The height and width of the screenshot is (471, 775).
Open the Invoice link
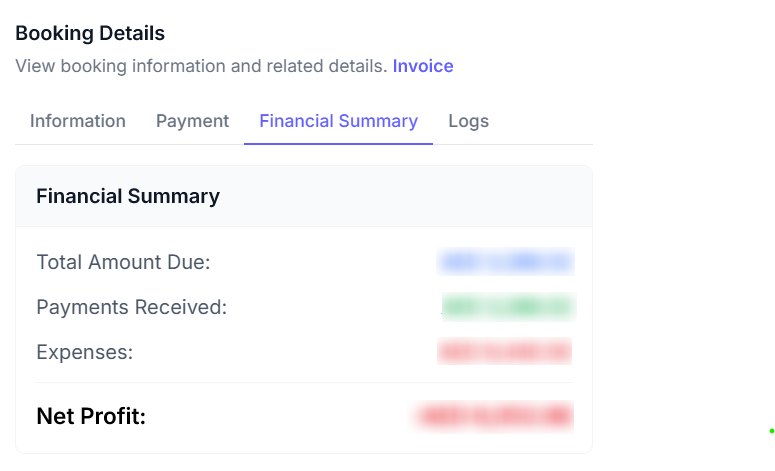point(423,66)
